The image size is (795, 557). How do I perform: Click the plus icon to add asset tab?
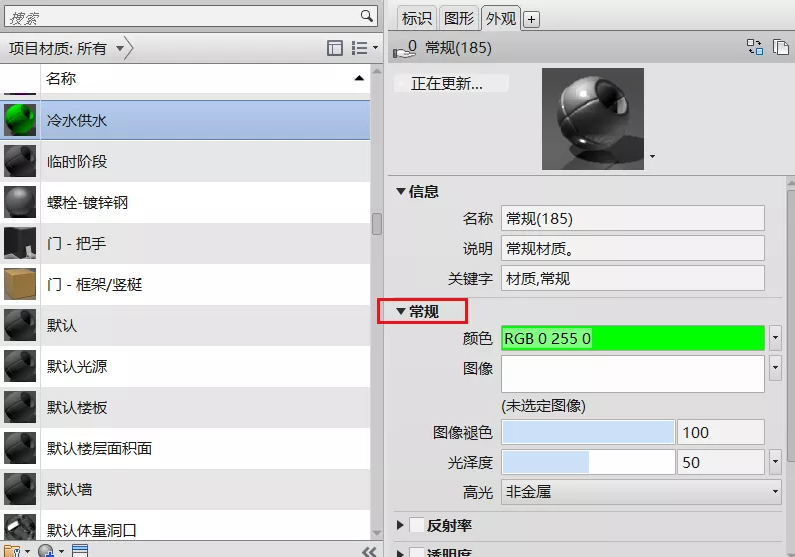(x=532, y=19)
